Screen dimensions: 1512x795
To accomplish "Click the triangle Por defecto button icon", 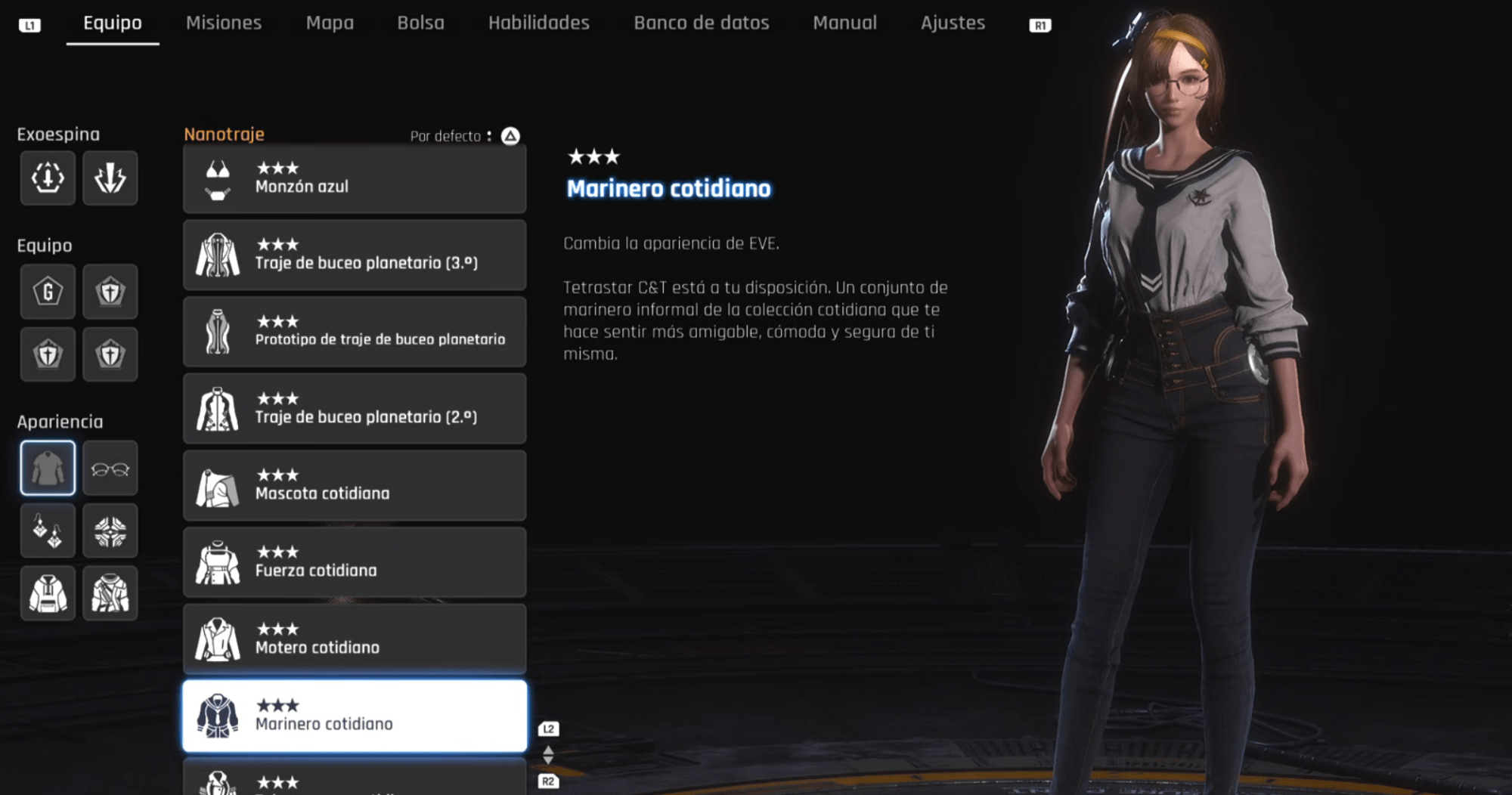I will coord(511,136).
